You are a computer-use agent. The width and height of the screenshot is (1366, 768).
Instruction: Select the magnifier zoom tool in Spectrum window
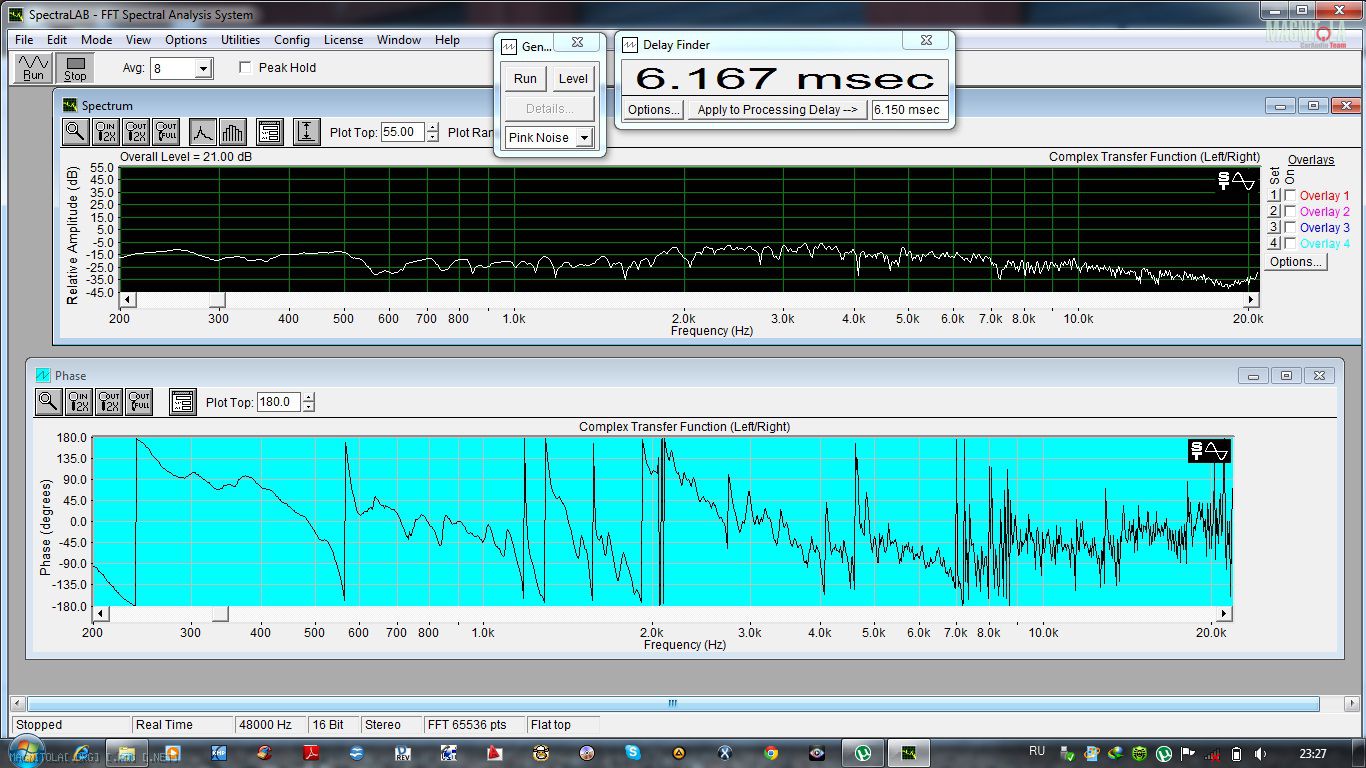point(75,131)
